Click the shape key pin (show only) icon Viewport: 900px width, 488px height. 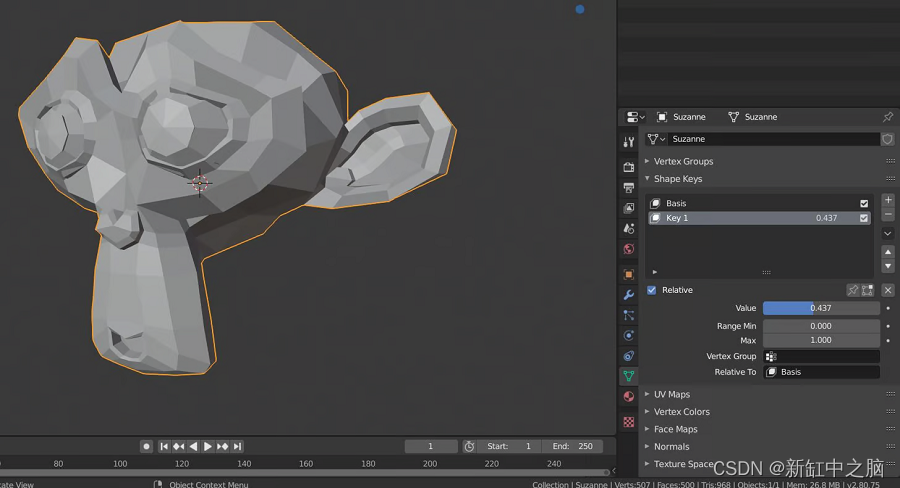point(853,290)
